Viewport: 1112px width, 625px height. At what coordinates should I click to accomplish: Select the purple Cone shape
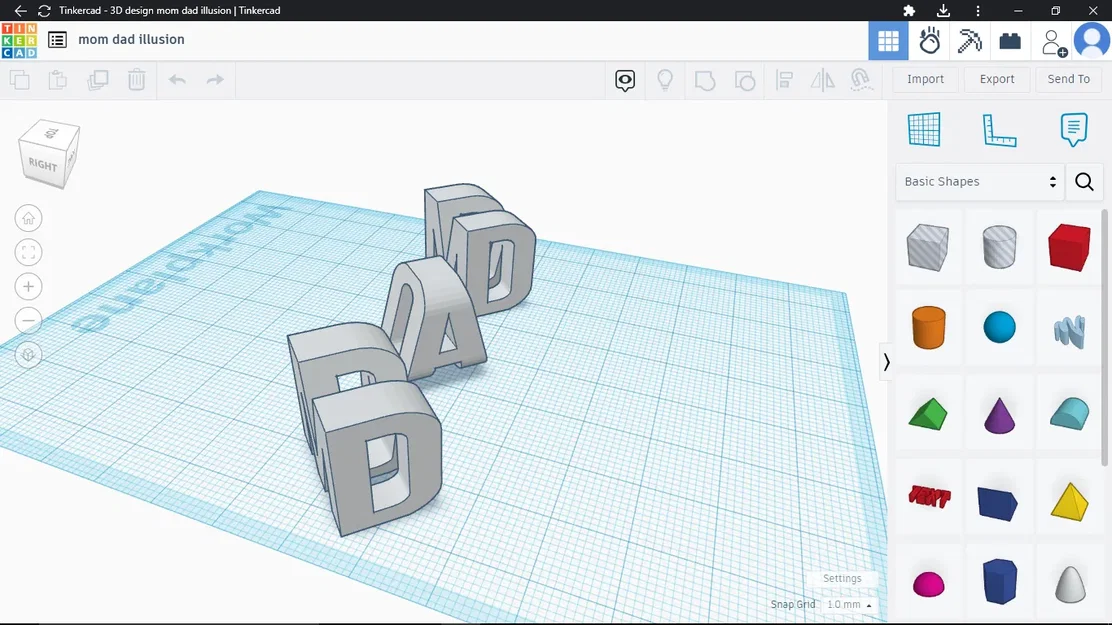(999, 415)
